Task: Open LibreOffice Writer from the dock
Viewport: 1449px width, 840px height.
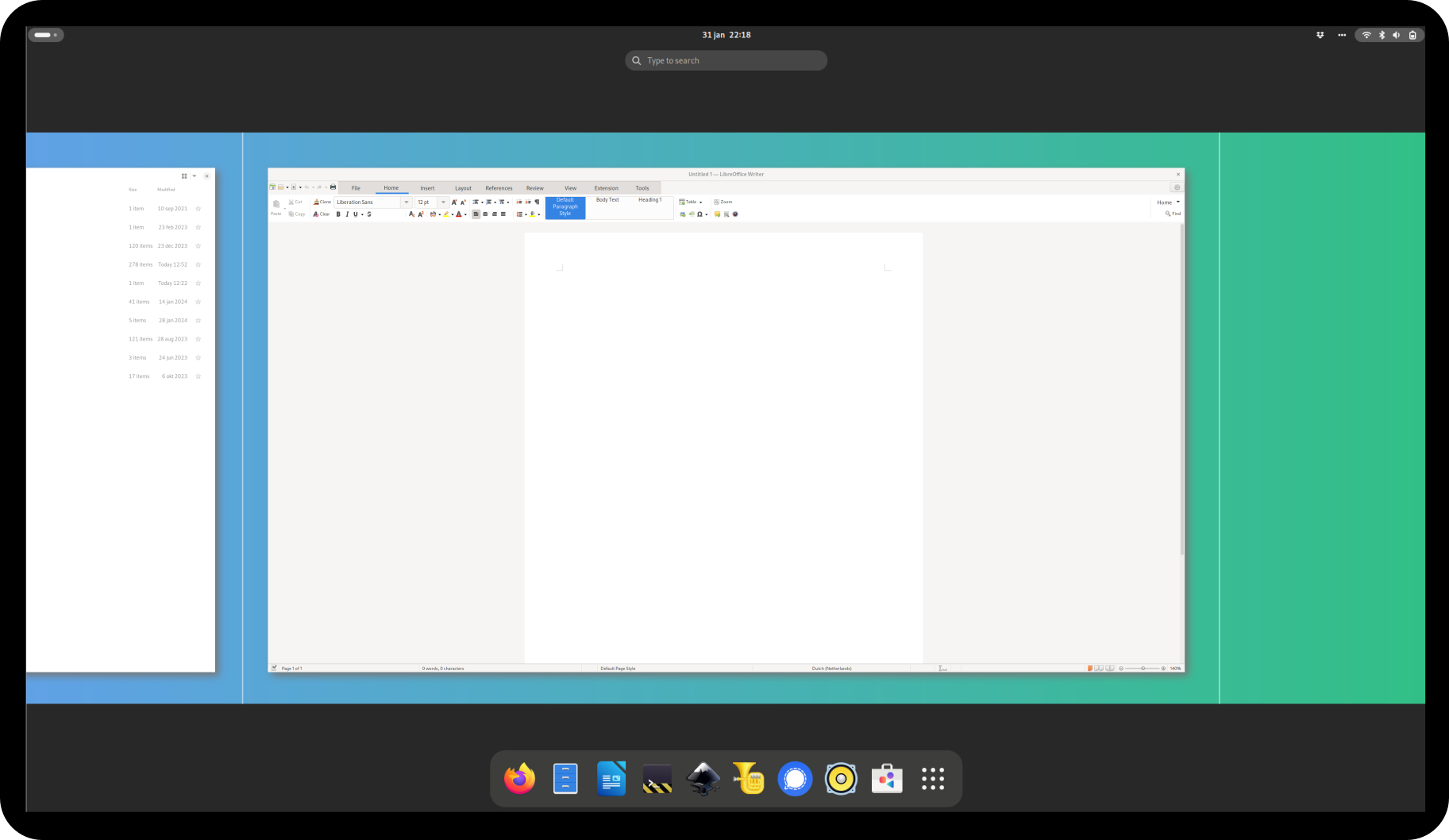Action: click(x=611, y=779)
